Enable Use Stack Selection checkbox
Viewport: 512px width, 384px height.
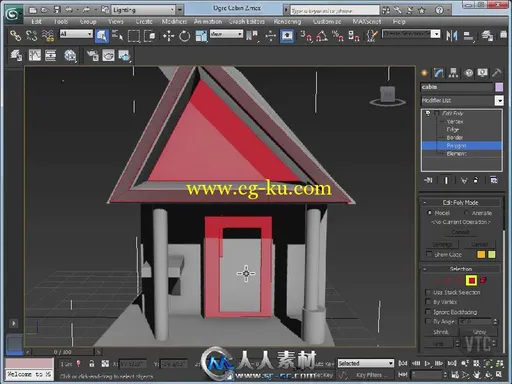[428, 292]
